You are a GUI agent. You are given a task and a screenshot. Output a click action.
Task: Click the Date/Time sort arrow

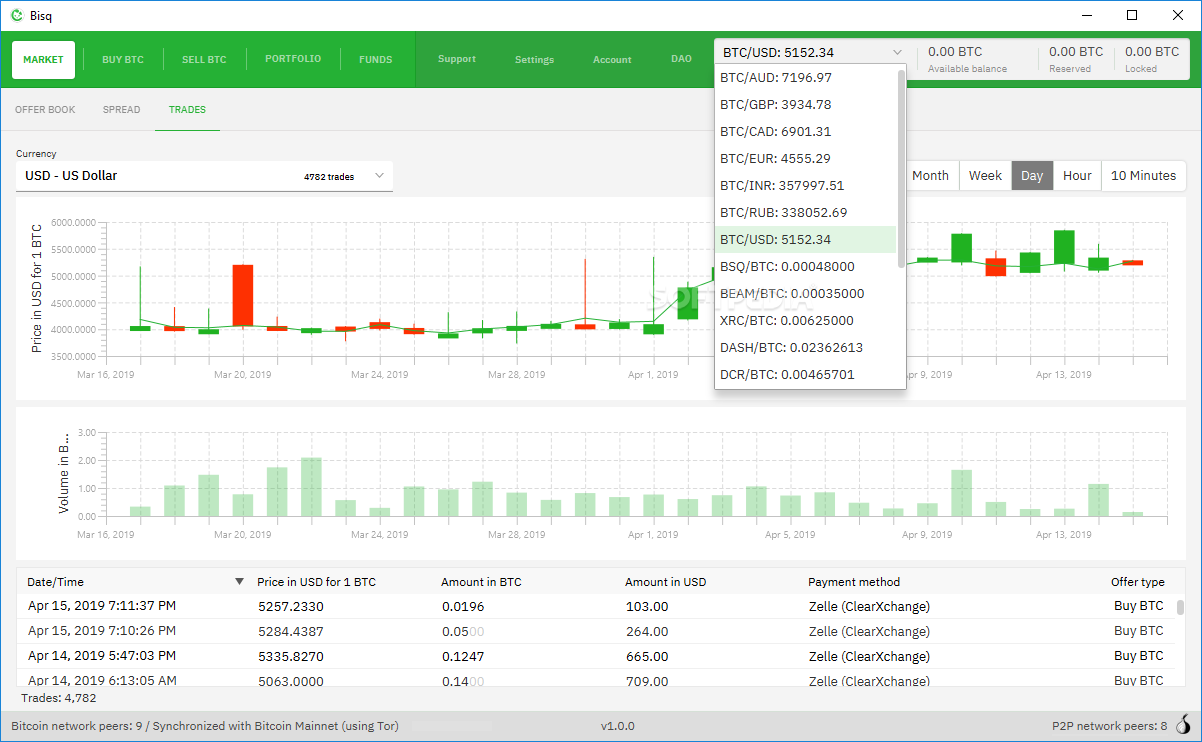pyautogui.click(x=239, y=582)
